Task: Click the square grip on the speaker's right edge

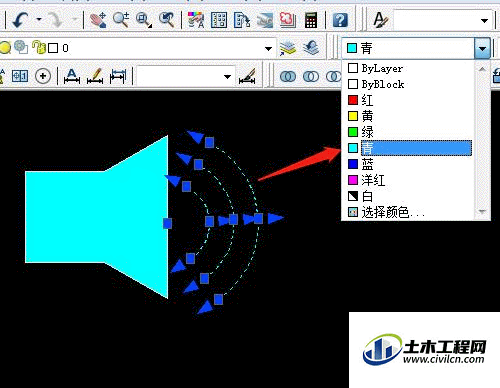Action: point(167,223)
